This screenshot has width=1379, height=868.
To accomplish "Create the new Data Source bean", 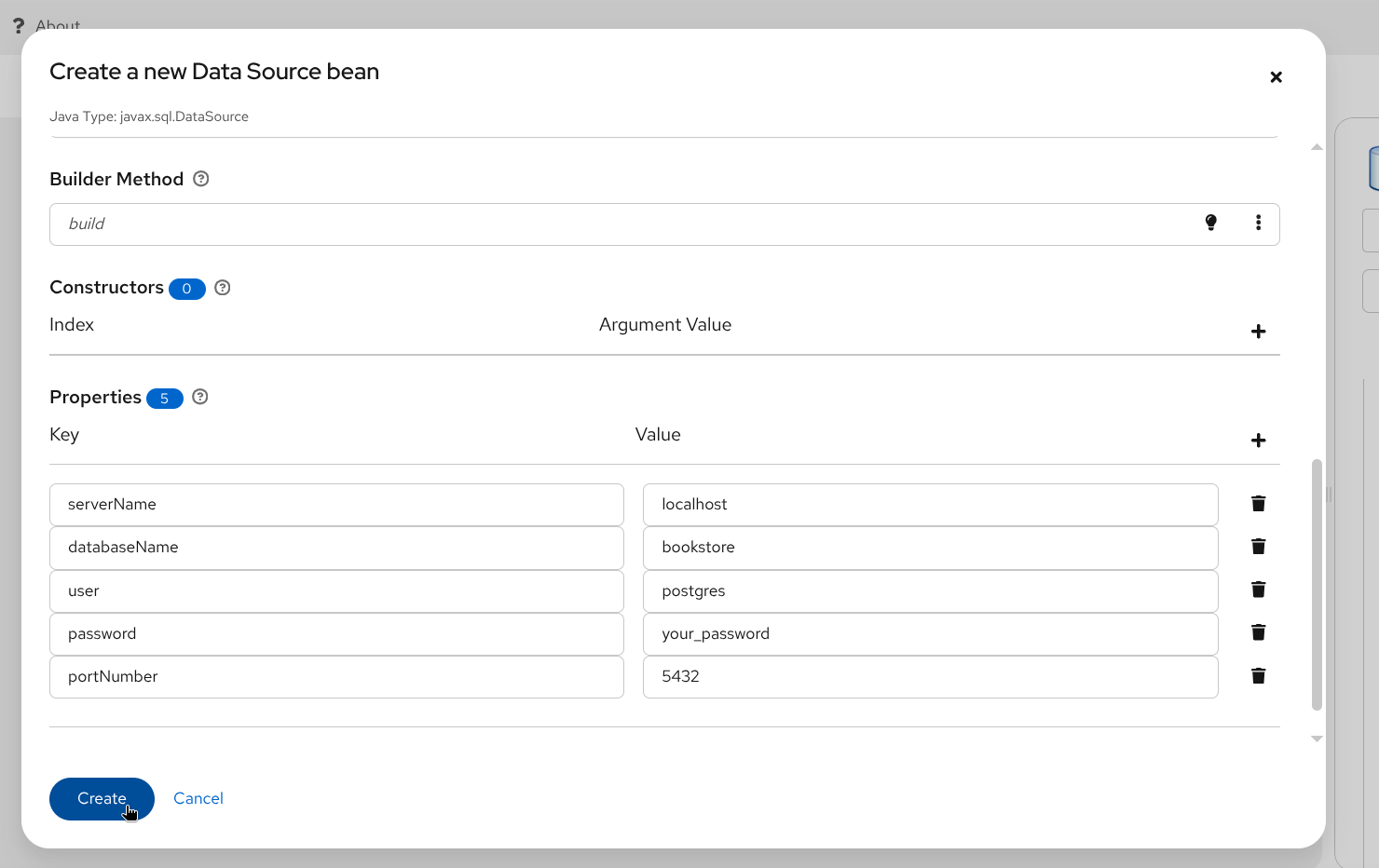I will (102, 798).
